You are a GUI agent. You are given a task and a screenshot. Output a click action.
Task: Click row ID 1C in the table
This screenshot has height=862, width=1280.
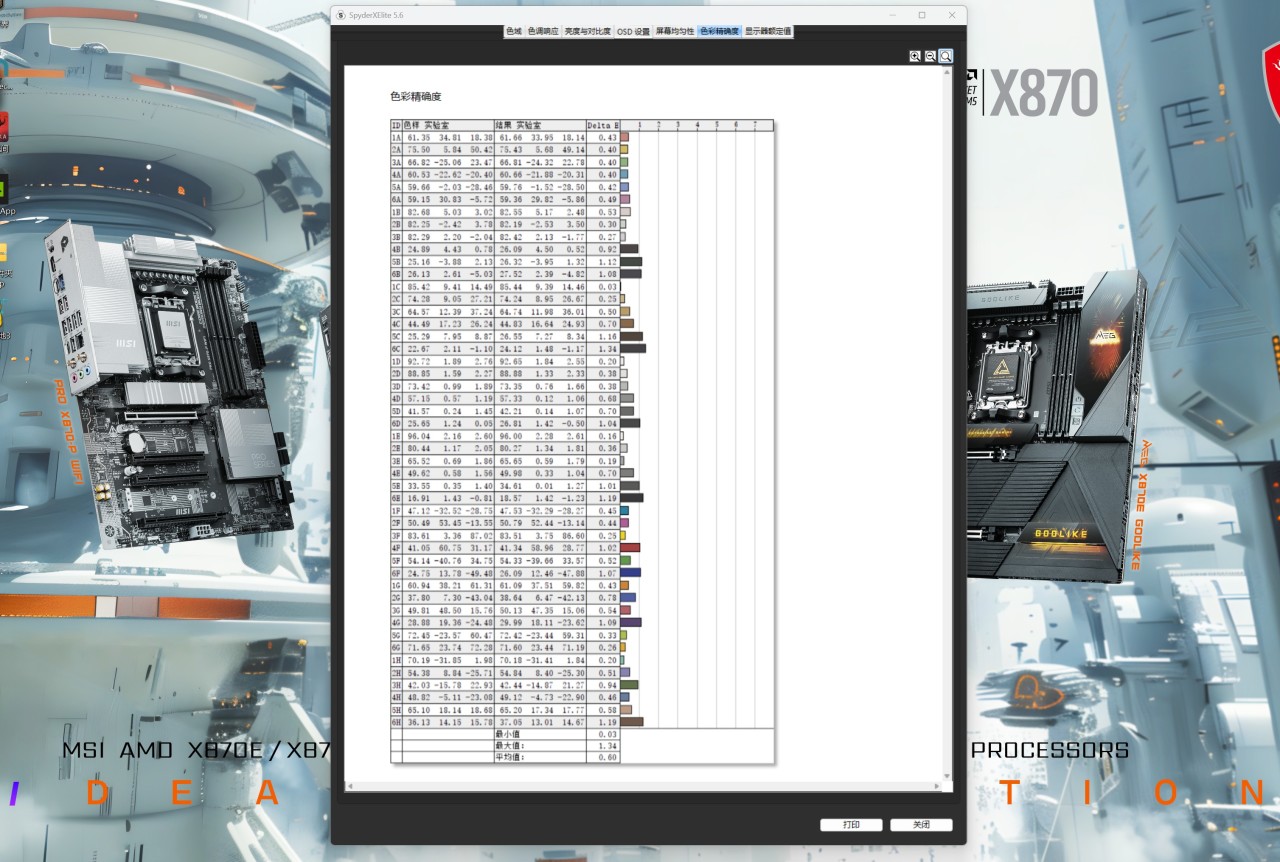(x=396, y=286)
